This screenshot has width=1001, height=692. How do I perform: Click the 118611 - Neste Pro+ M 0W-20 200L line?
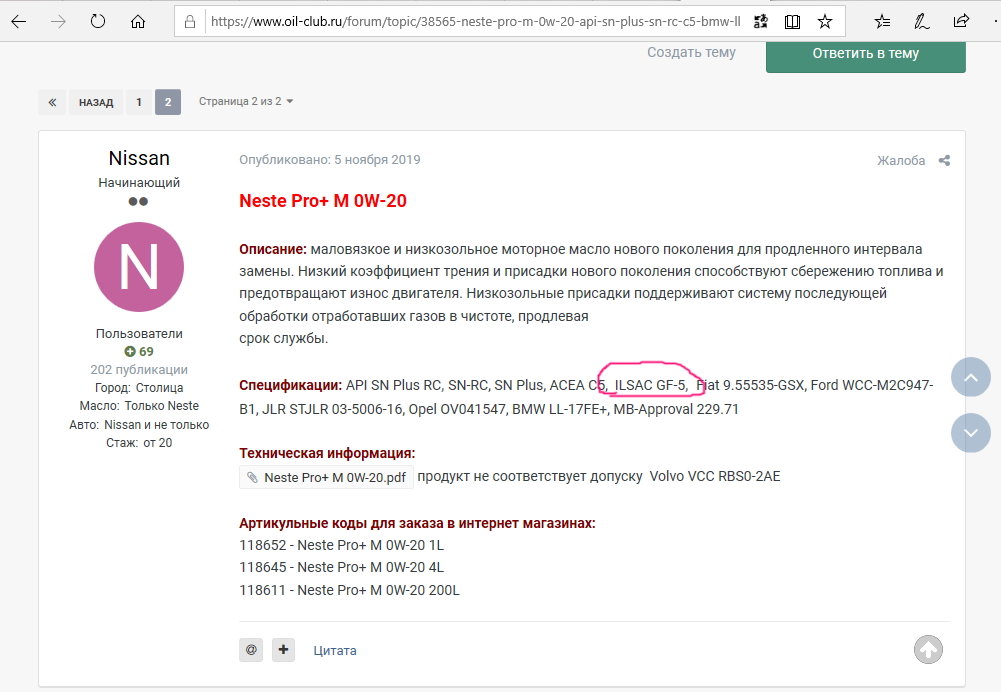click(349, 590)
